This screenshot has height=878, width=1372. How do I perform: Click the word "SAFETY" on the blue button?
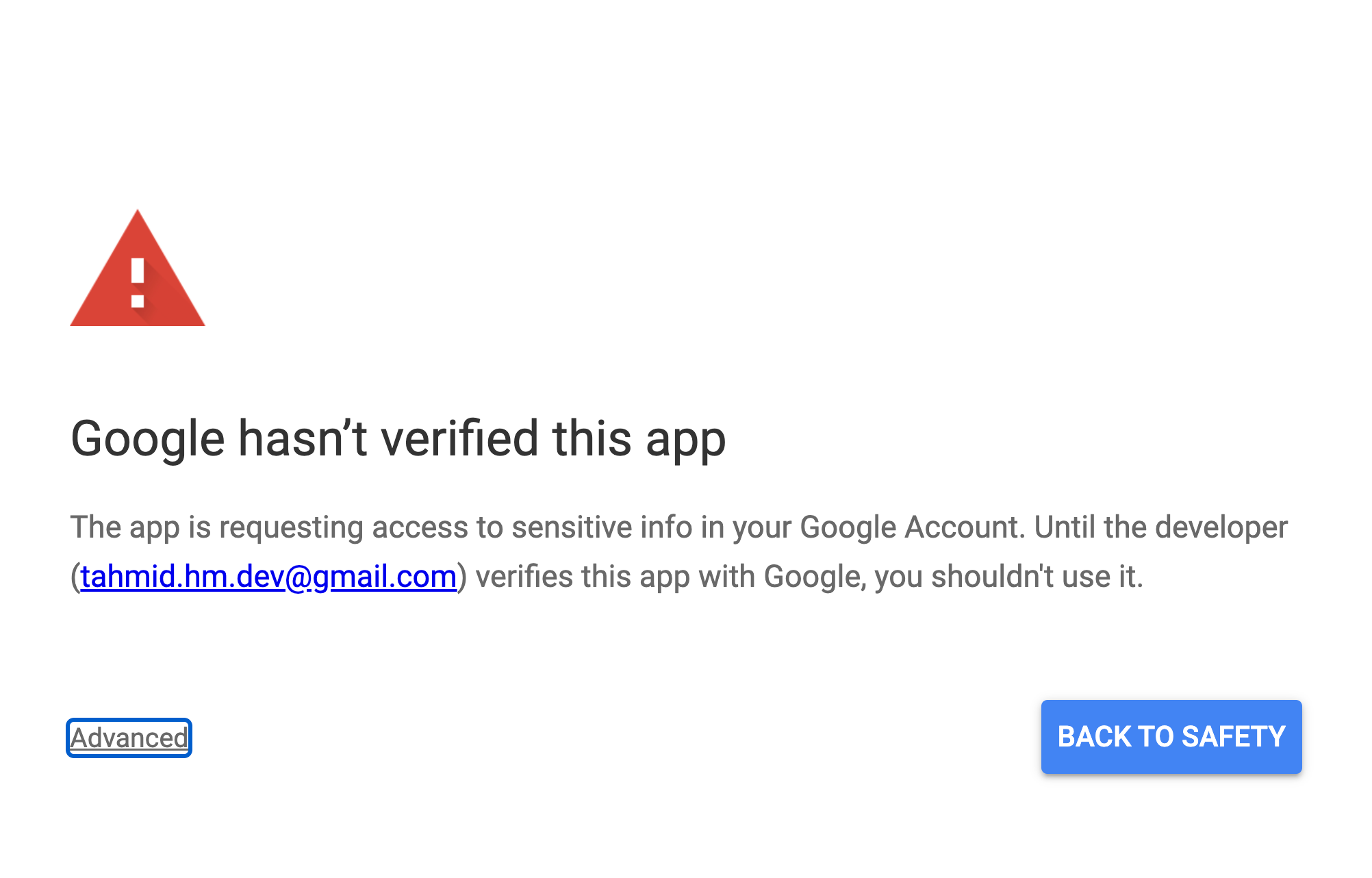[x=1233, y=737]
